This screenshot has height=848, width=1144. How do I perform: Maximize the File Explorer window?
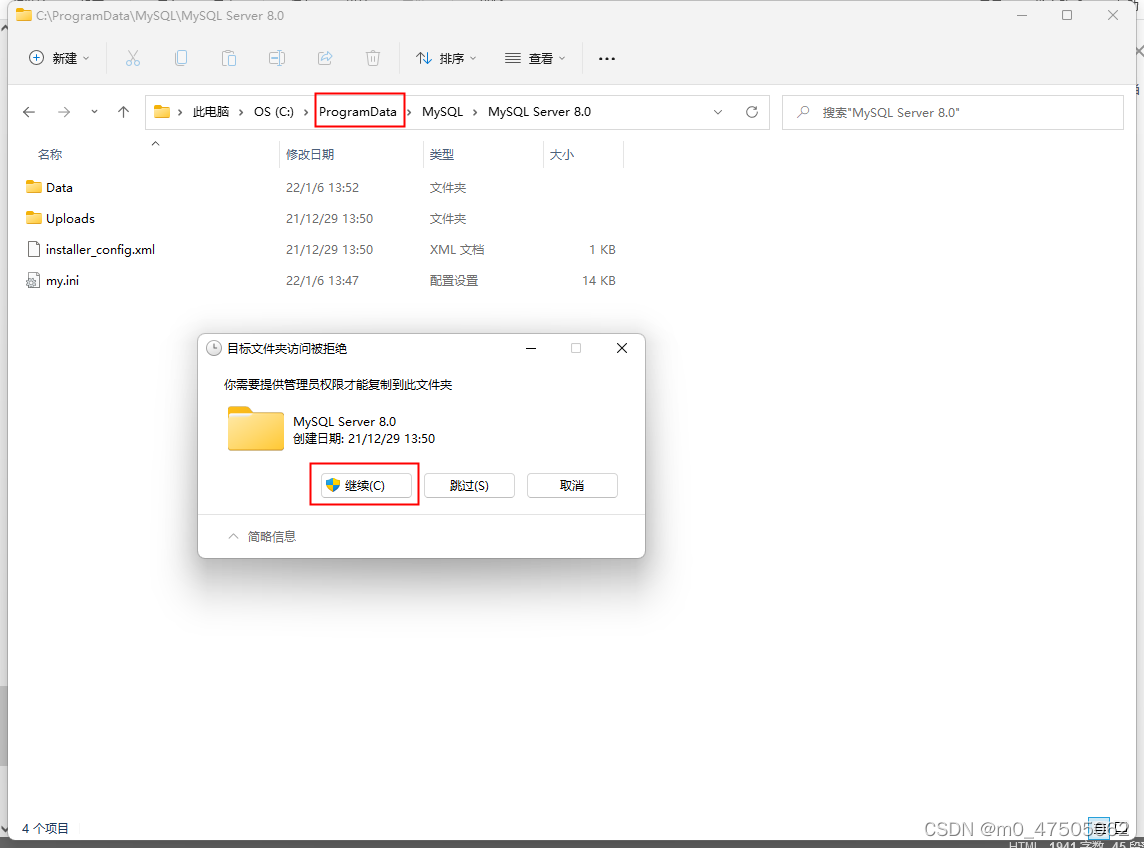(x=1067, y=15)
